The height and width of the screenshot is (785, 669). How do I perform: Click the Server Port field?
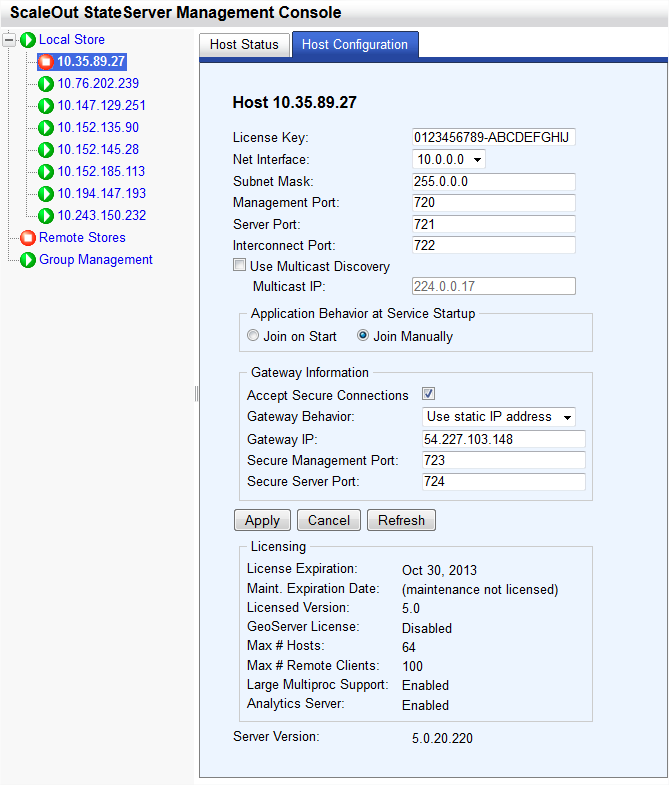click(x=494, y=224)
